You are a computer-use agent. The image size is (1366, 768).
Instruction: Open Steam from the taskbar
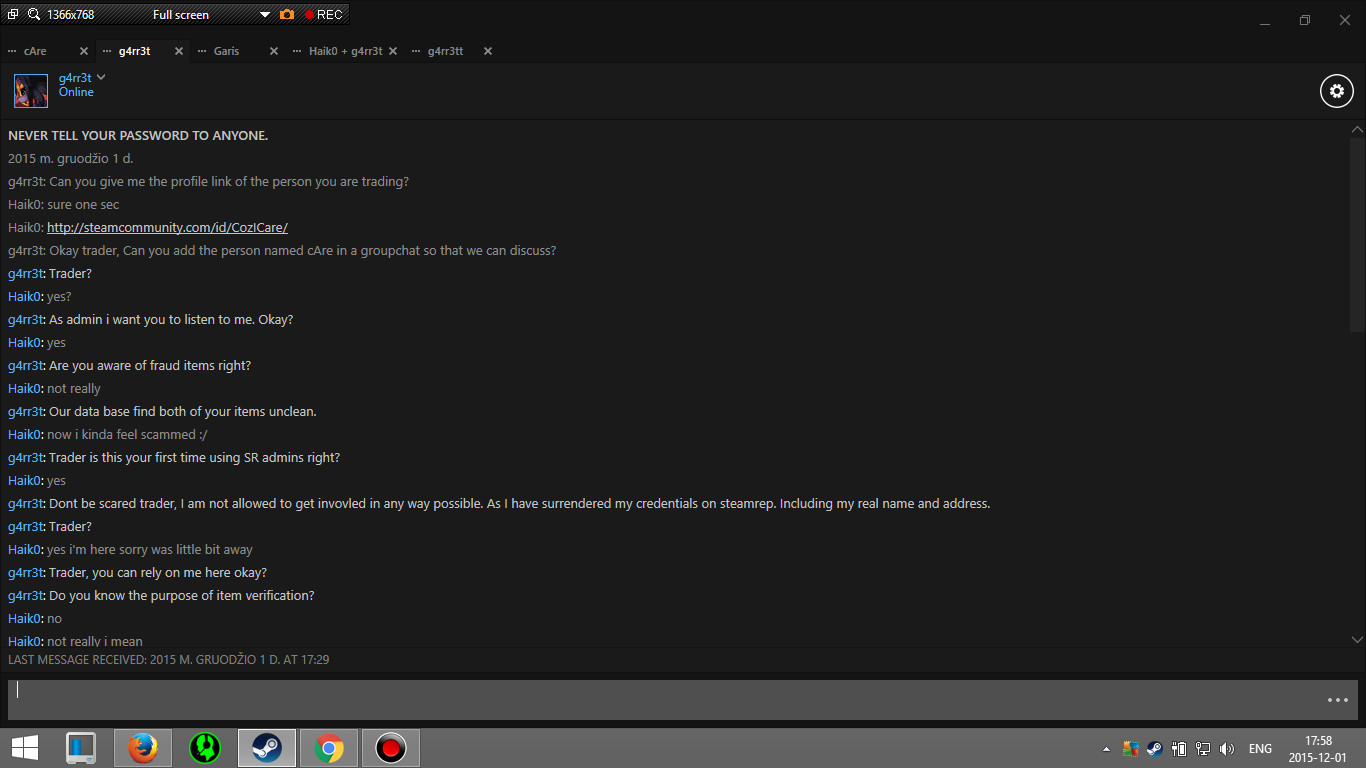point(266,747)
